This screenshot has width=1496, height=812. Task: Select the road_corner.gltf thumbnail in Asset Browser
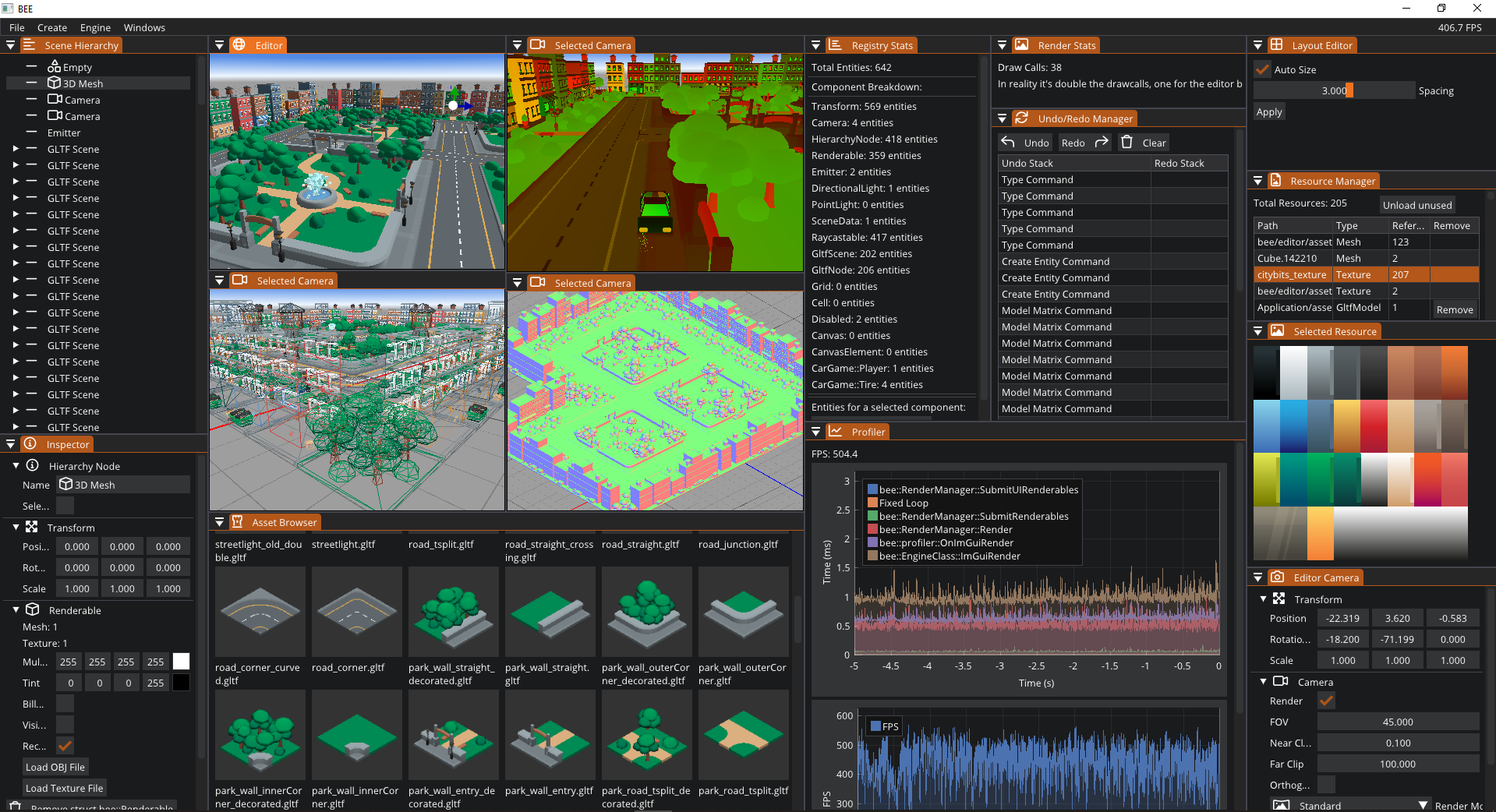[x=356, y=613]
